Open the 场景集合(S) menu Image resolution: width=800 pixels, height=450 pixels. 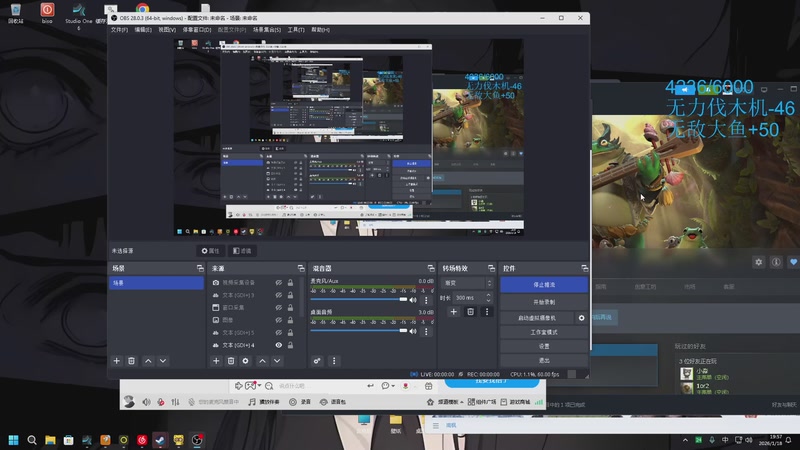pyautogui.click(x=267, y=30)
